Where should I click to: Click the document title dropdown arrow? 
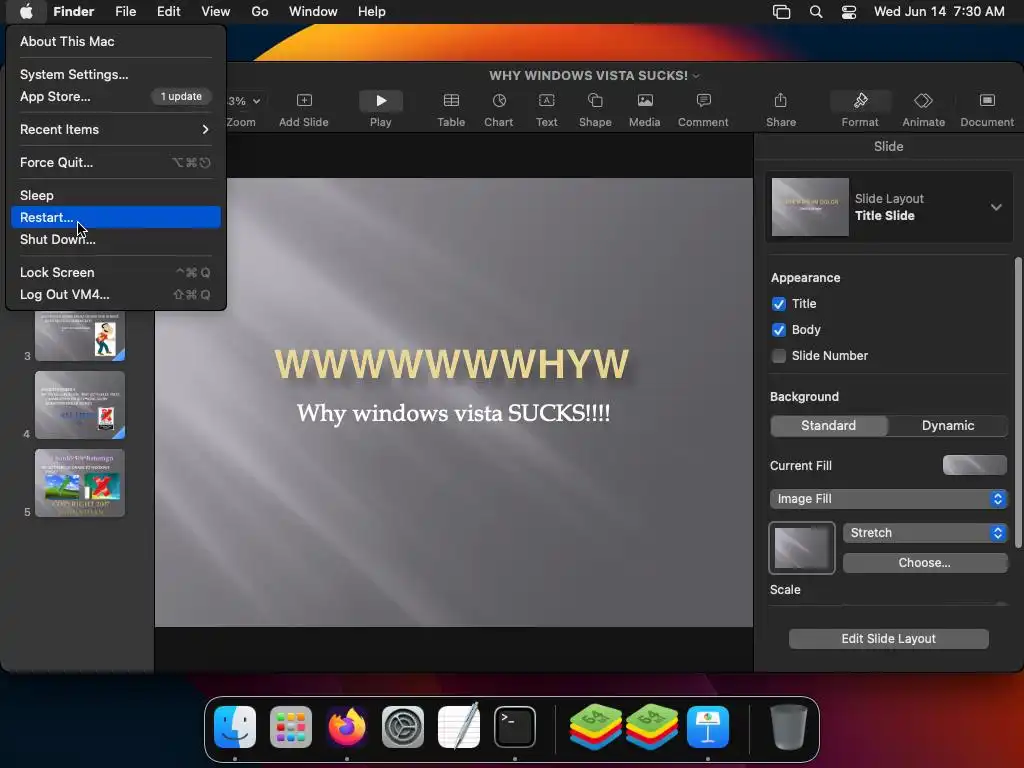696,76
